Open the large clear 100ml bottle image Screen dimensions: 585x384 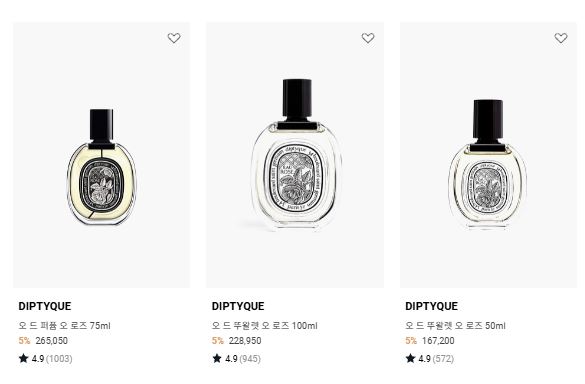(295, 155)
